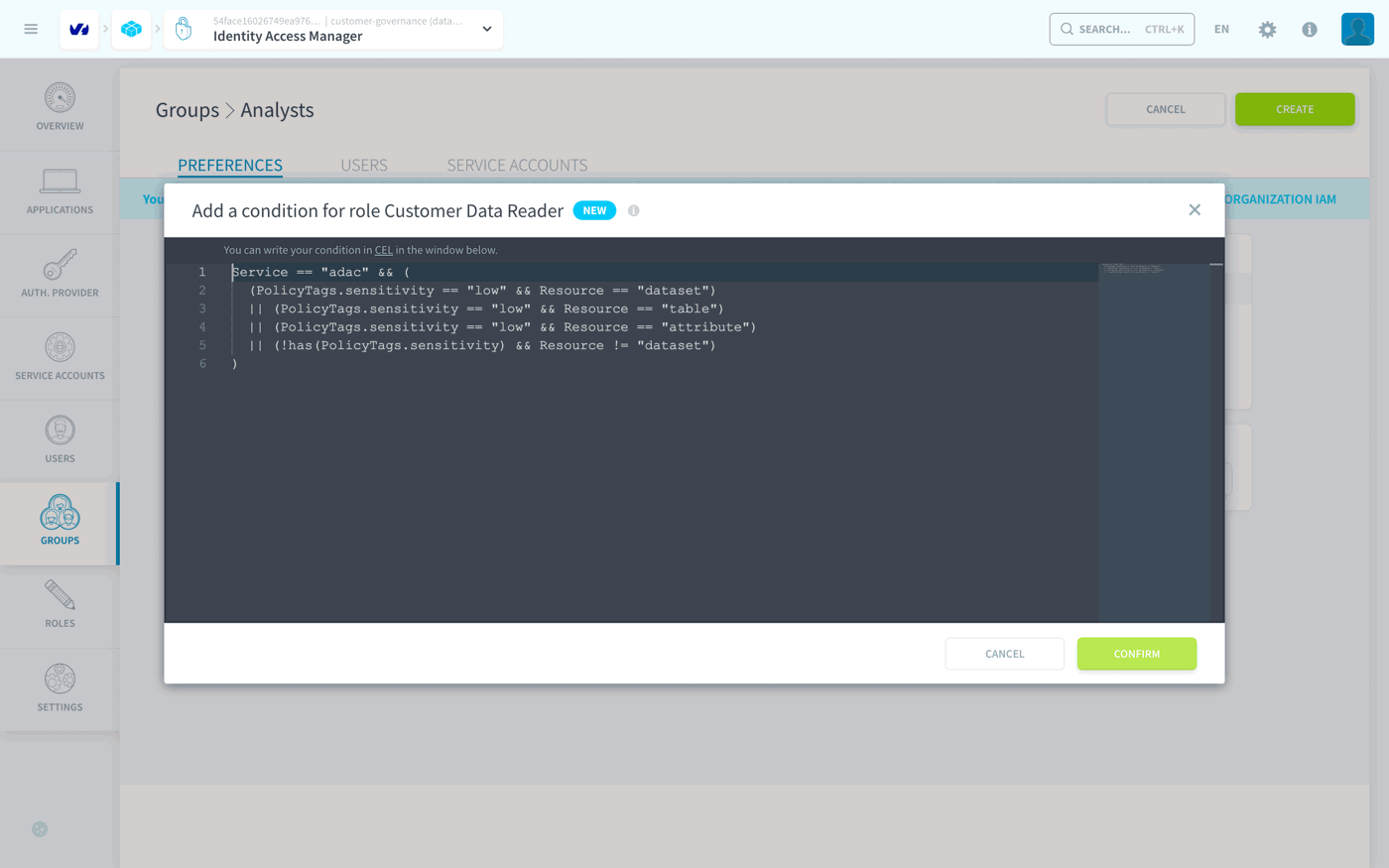Open settings gear icon

click(x=1267, y=30)
